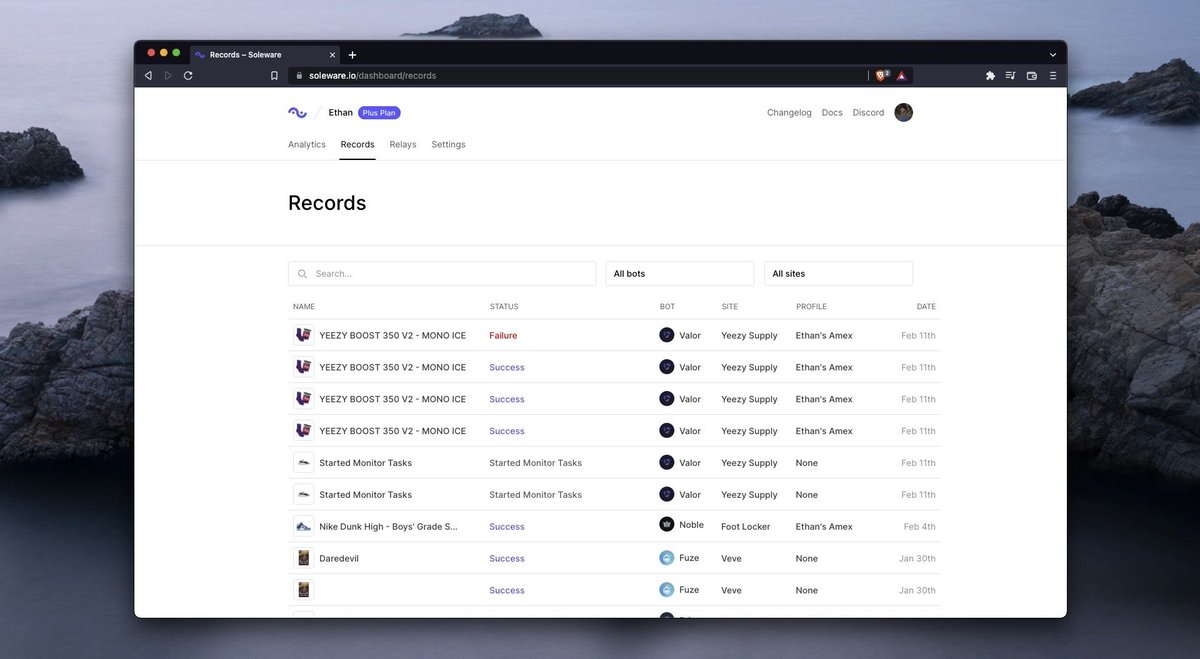Click the padlock icon in the address bar
This screenshot has width=1200, height=659.
pos(298,75)
